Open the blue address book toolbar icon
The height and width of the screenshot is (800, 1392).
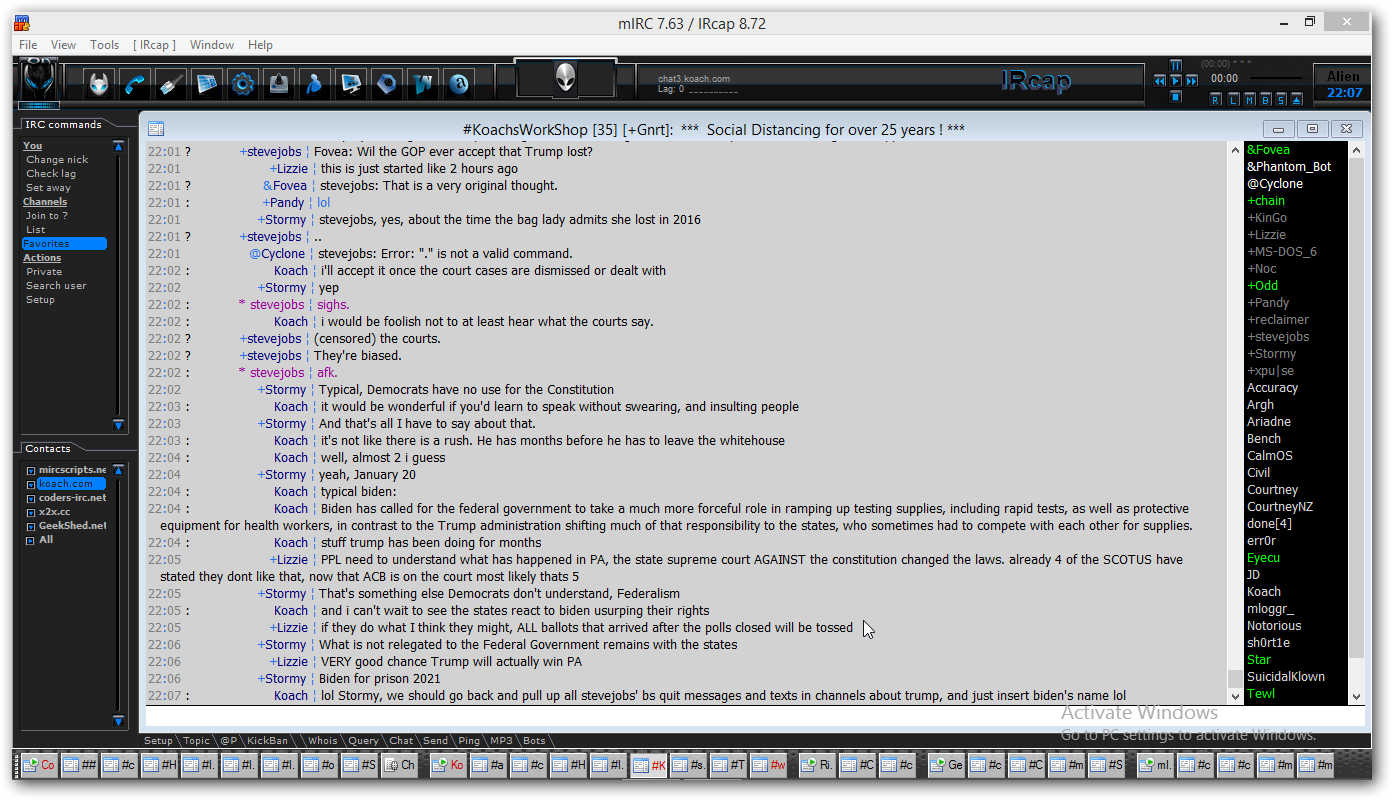point(207,84)
